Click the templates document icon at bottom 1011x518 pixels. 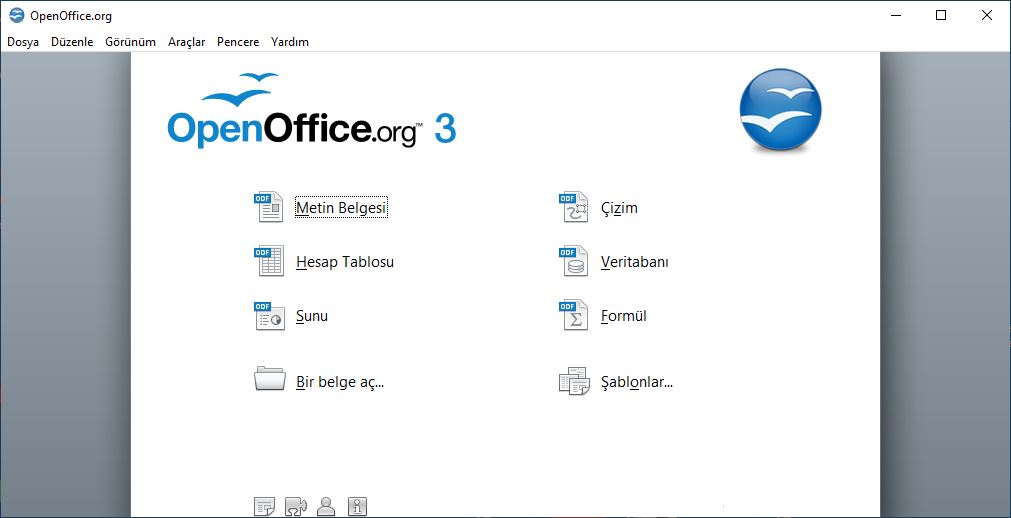[264, 506]
